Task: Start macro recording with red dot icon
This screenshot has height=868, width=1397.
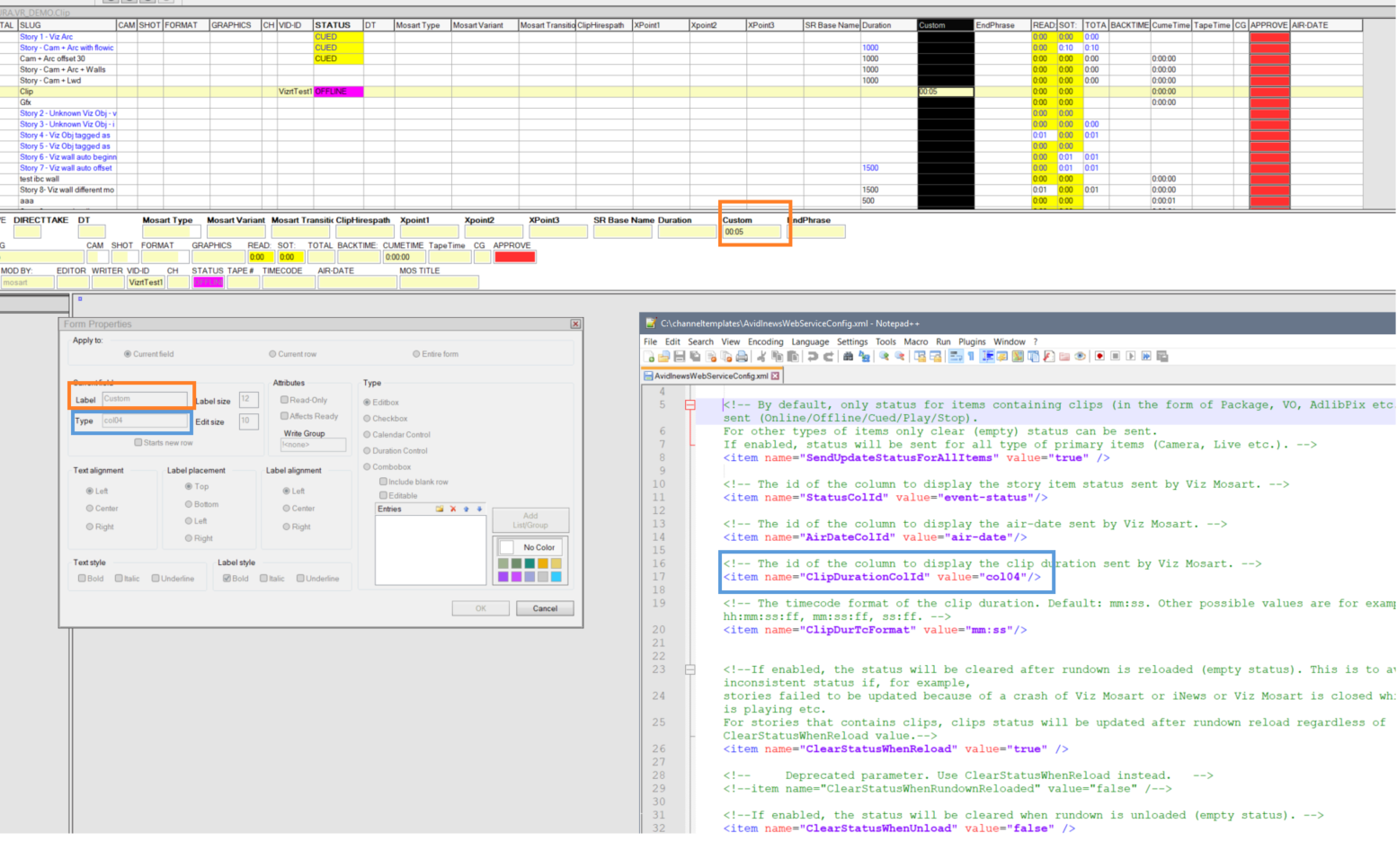Action: click(x=1099, y=357)
